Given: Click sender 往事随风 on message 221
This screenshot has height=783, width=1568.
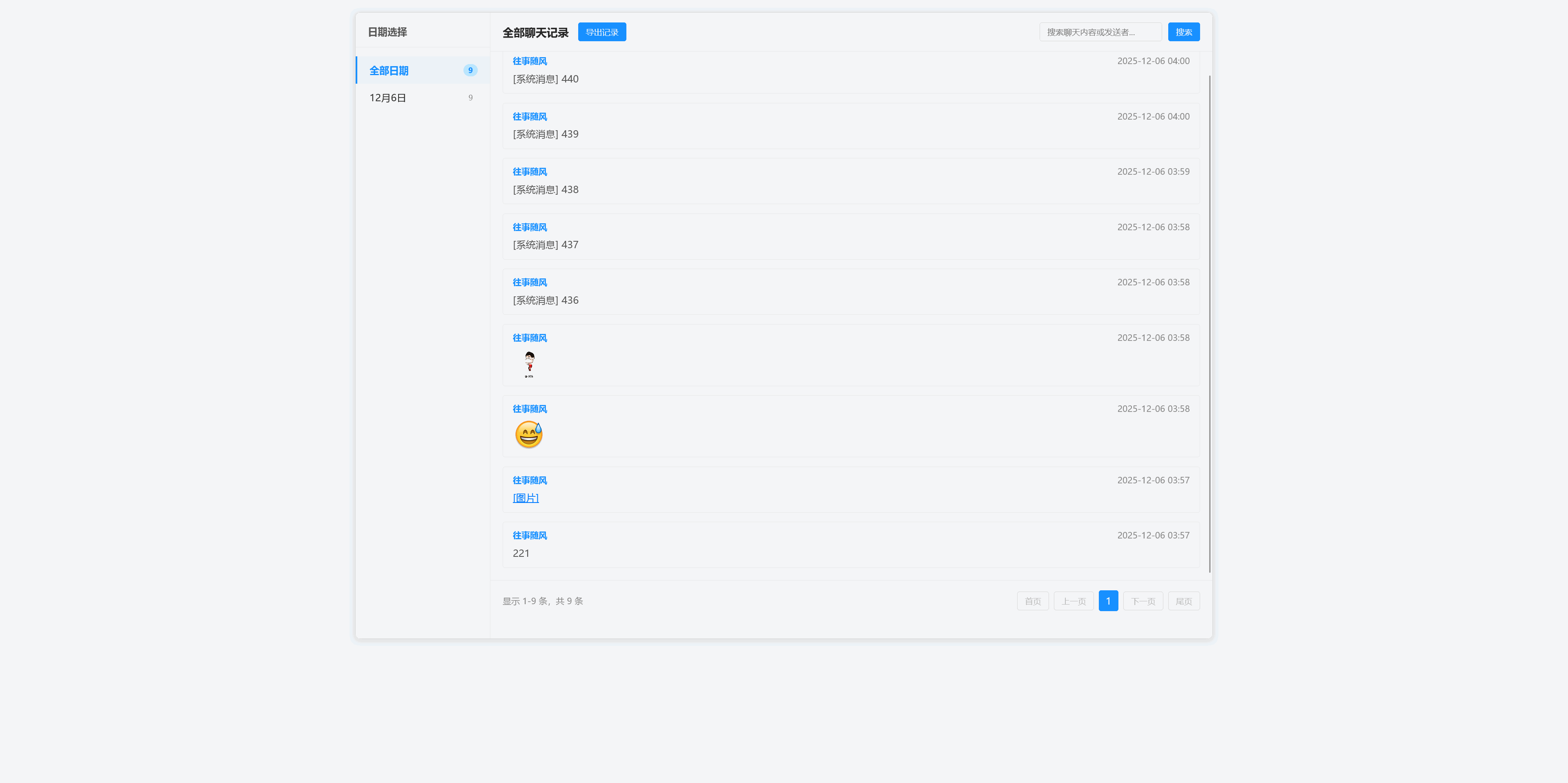Looking at the screenshot, I should [x=529, y=535].
